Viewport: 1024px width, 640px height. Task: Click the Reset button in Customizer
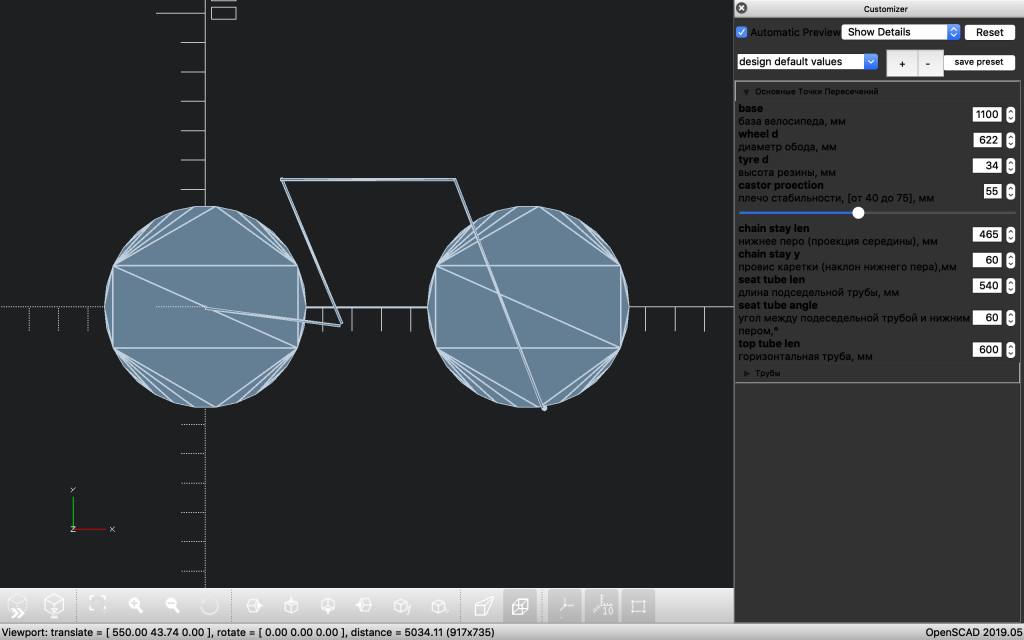pos(989,32)
